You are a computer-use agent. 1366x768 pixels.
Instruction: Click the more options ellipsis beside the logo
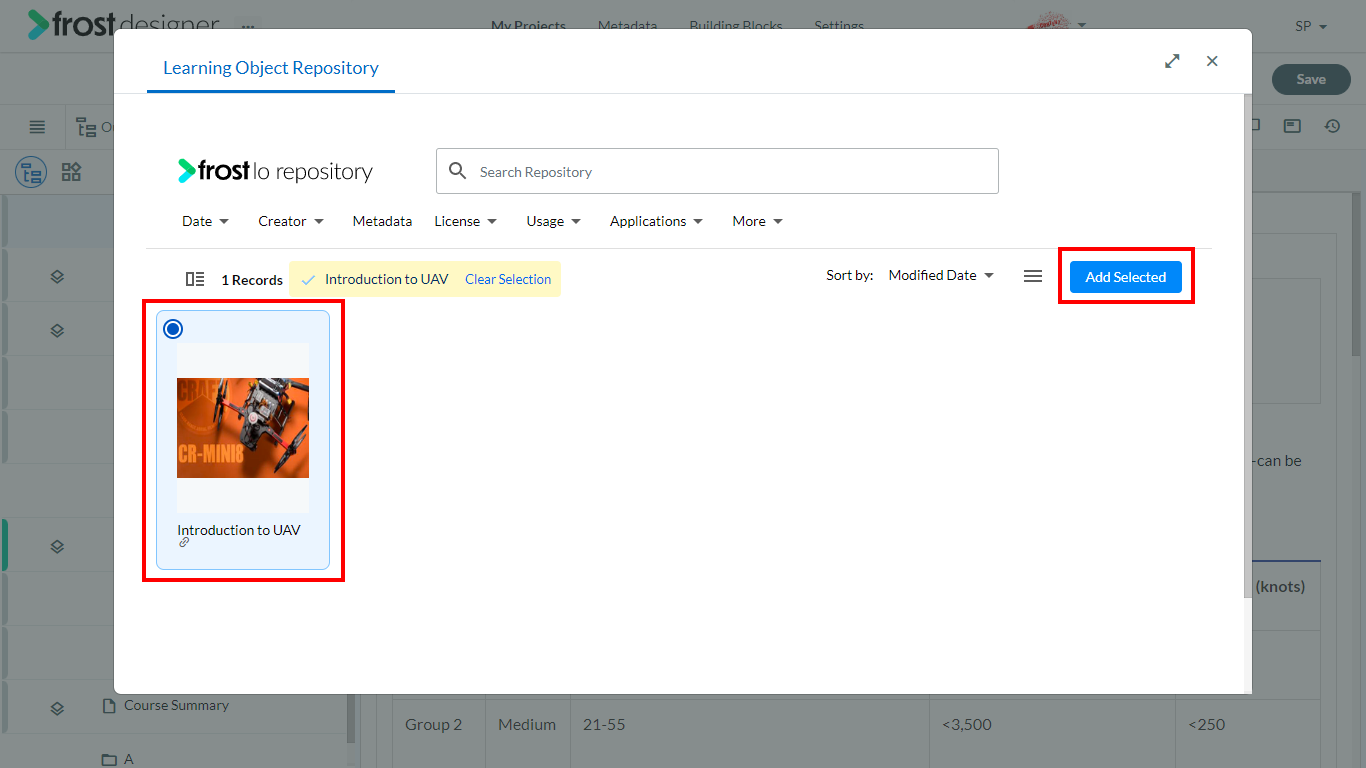click(248, 26)
